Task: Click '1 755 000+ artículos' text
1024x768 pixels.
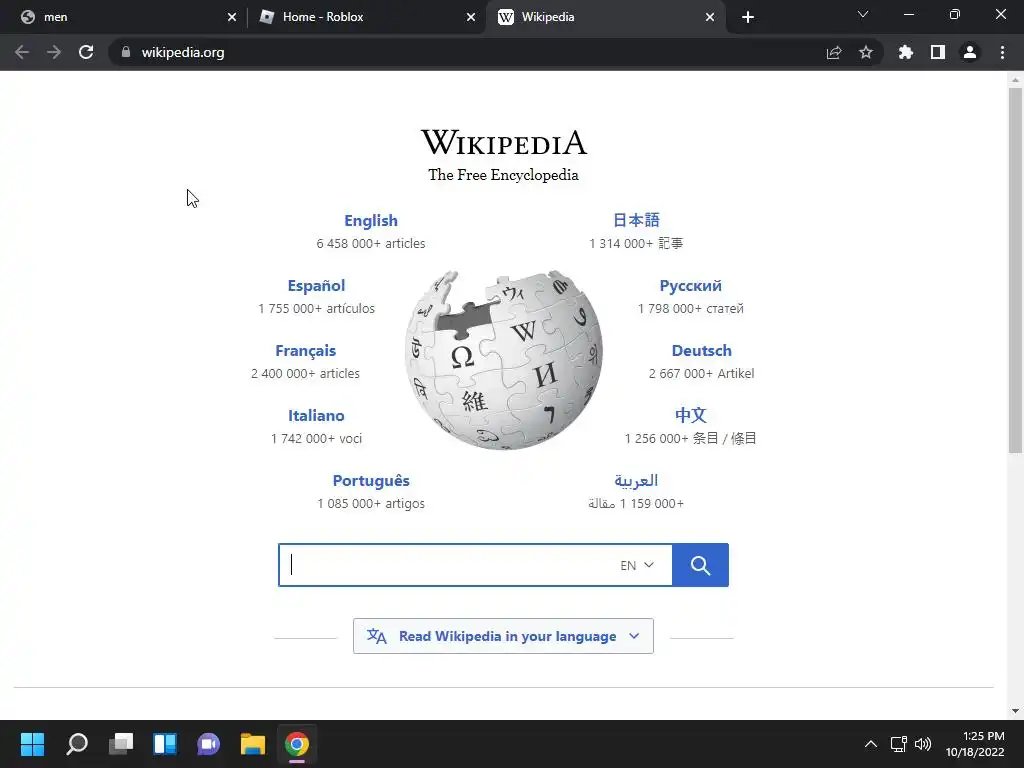Action: (316, 308)
